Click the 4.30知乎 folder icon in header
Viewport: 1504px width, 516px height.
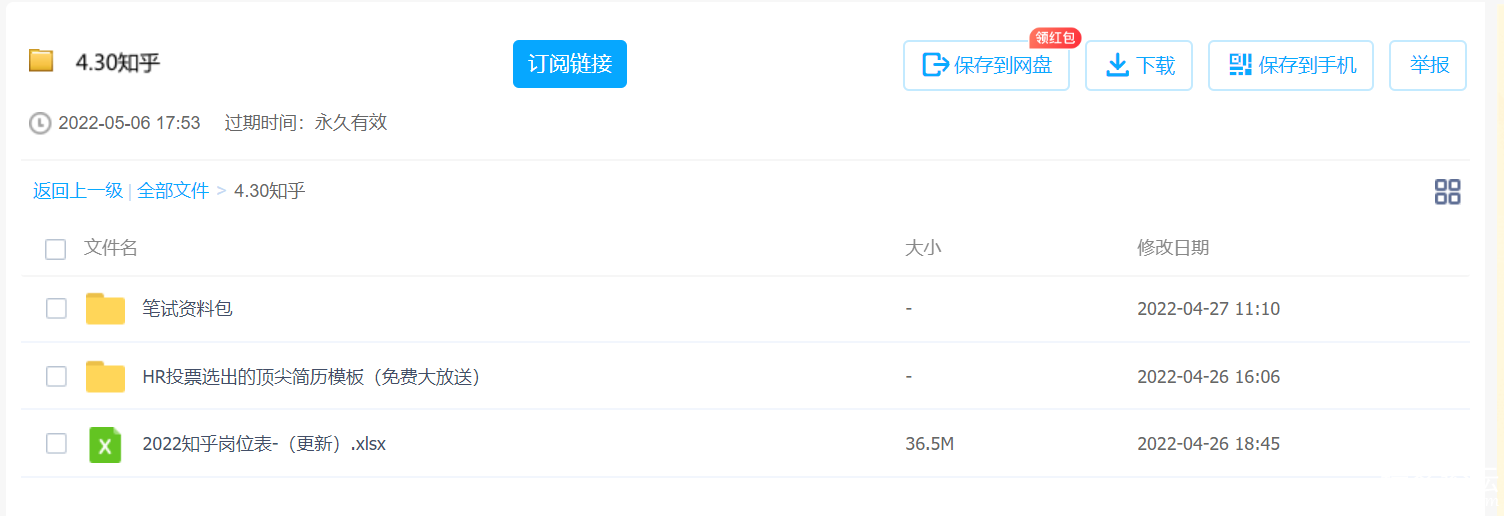[x=41, y=62]
